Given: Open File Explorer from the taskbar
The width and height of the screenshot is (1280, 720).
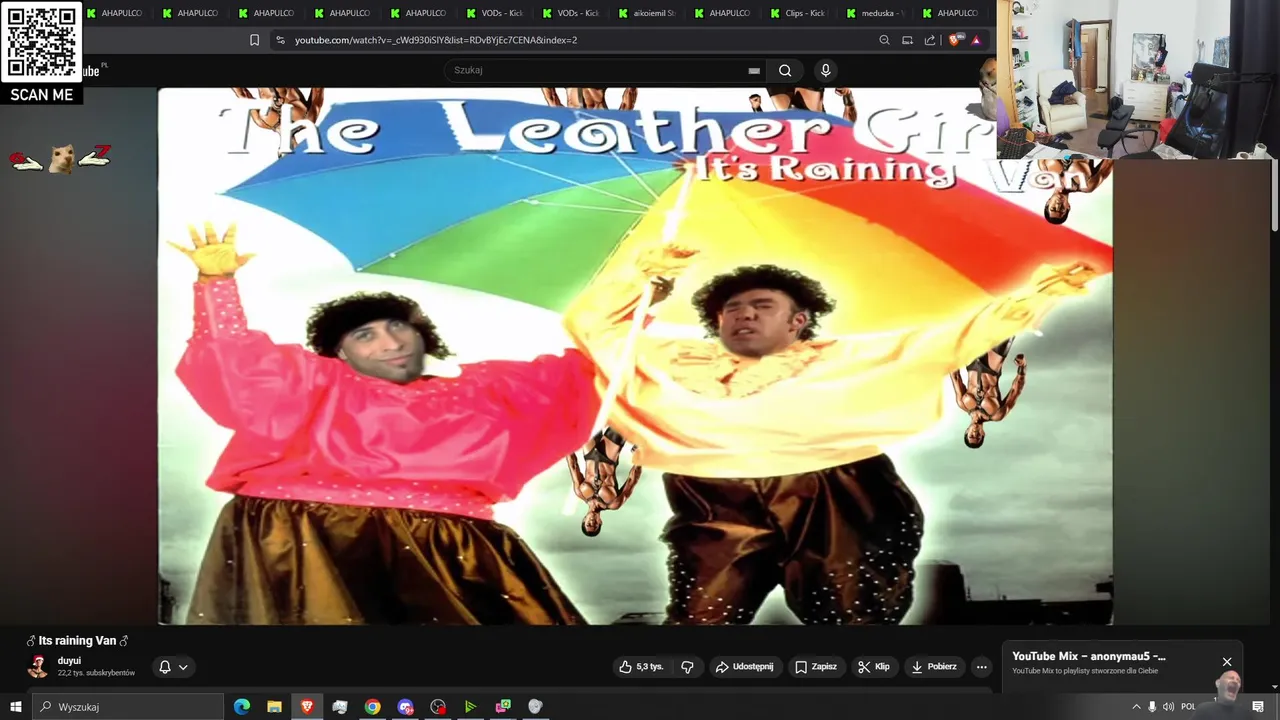Looking at the screenshot, I should (x=274, y=707).
